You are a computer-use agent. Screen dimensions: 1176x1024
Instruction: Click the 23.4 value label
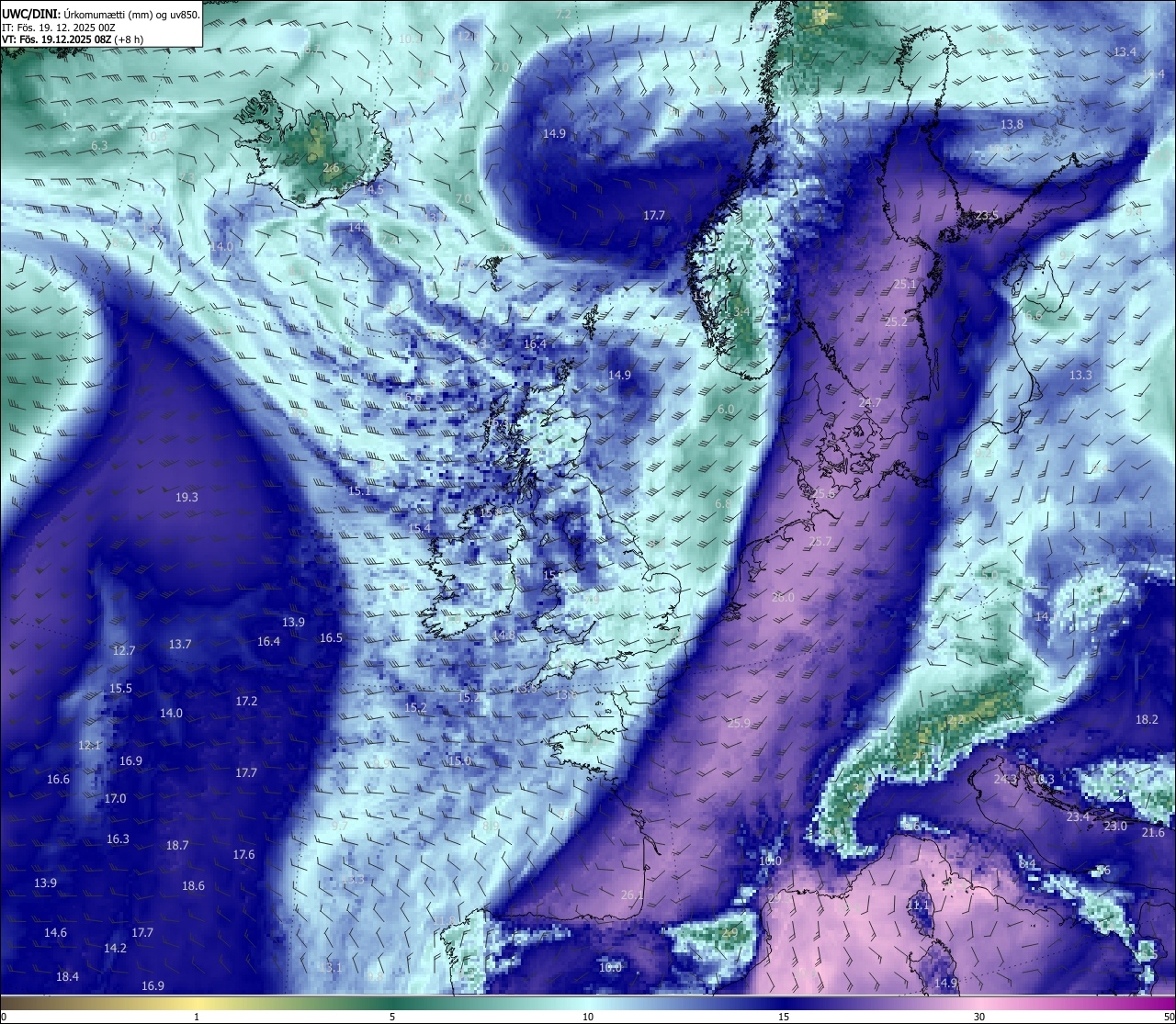click(1078, 816)
